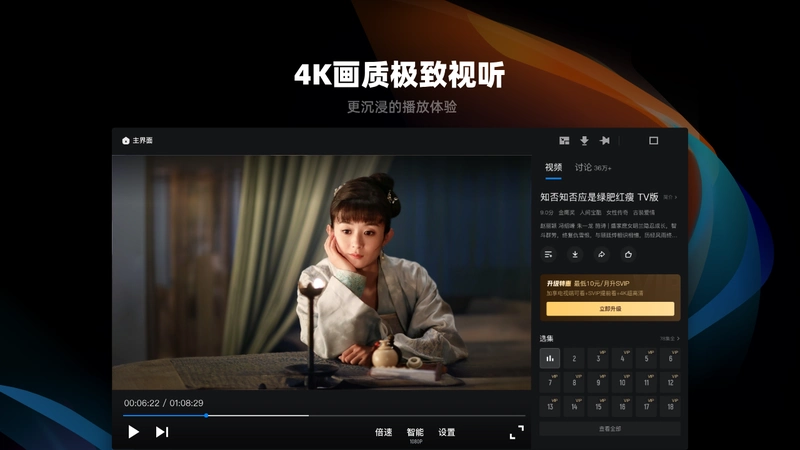The width and height of the screenshot is (800, 450).
Task: Switch to the 视频 tab
Action: [553, 167]
